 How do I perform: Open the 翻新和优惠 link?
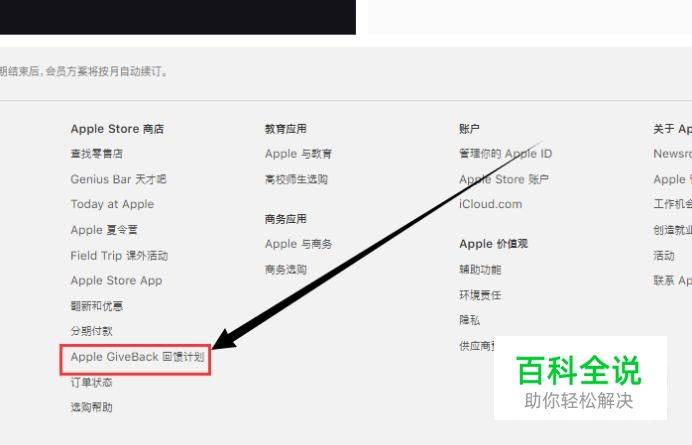coord(97,306)
